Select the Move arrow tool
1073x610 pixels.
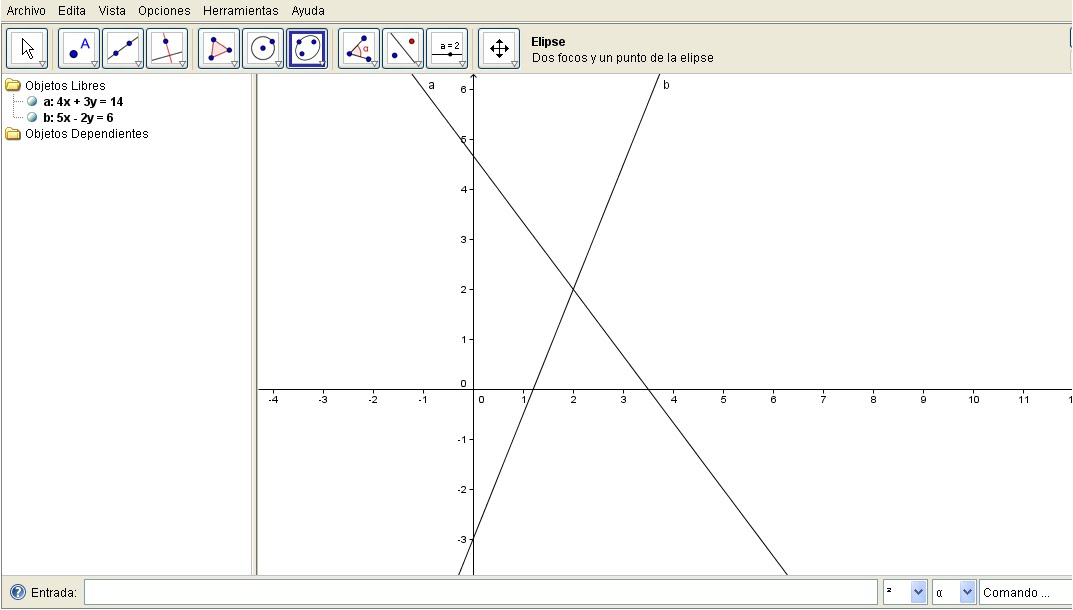pos(28,47)
